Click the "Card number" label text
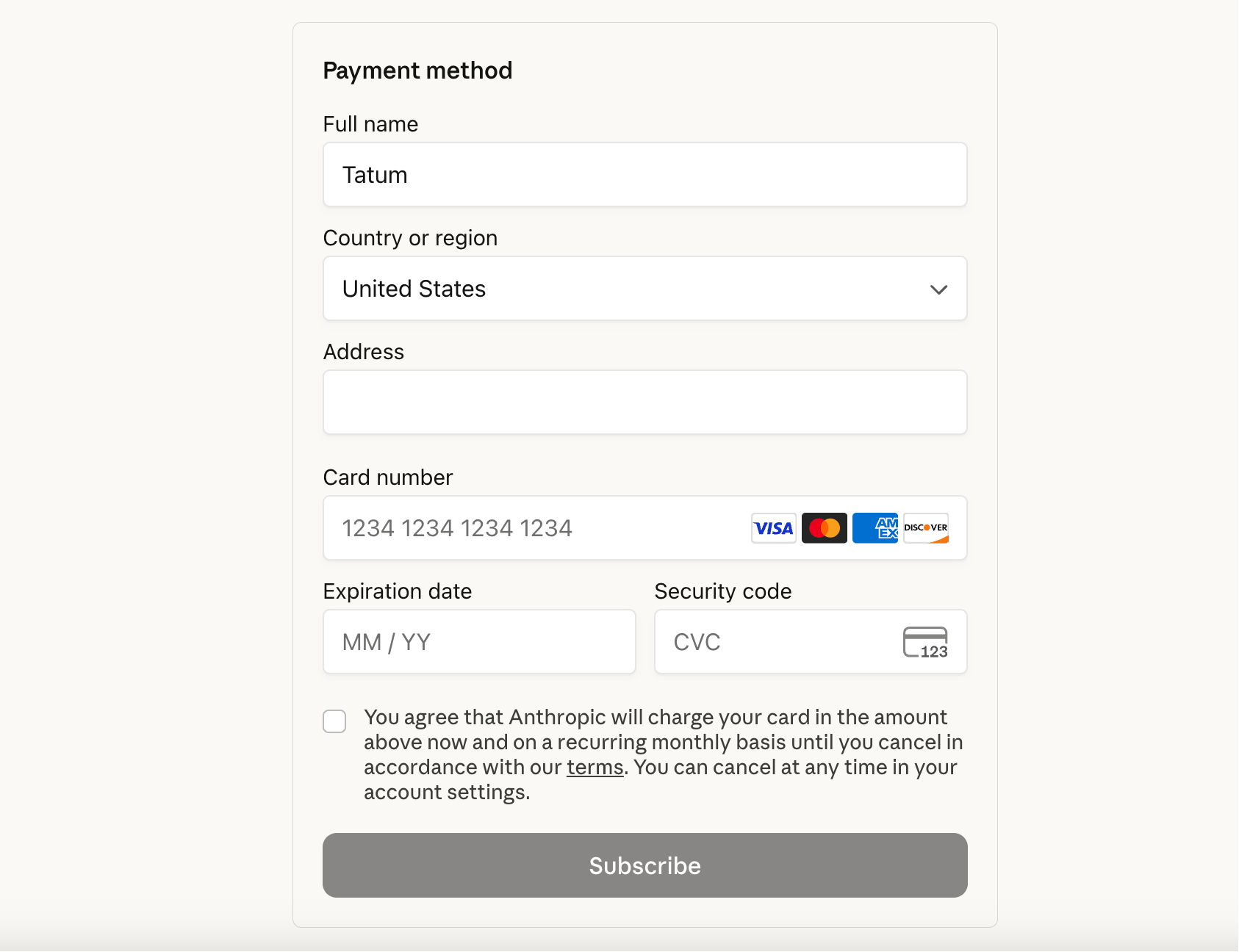Viewport: 1239px width, 952px height. pyautogui.click(x=388, y=477)
